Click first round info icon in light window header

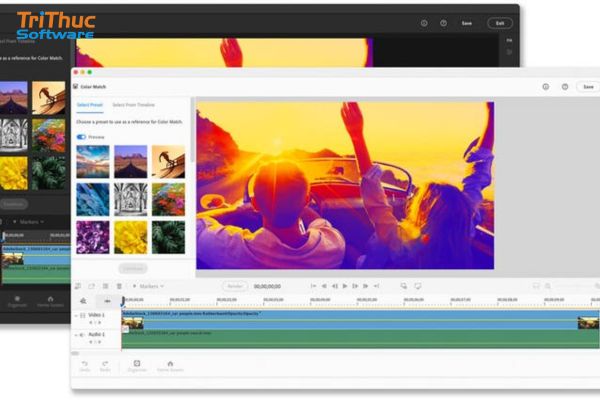[546, 87]
